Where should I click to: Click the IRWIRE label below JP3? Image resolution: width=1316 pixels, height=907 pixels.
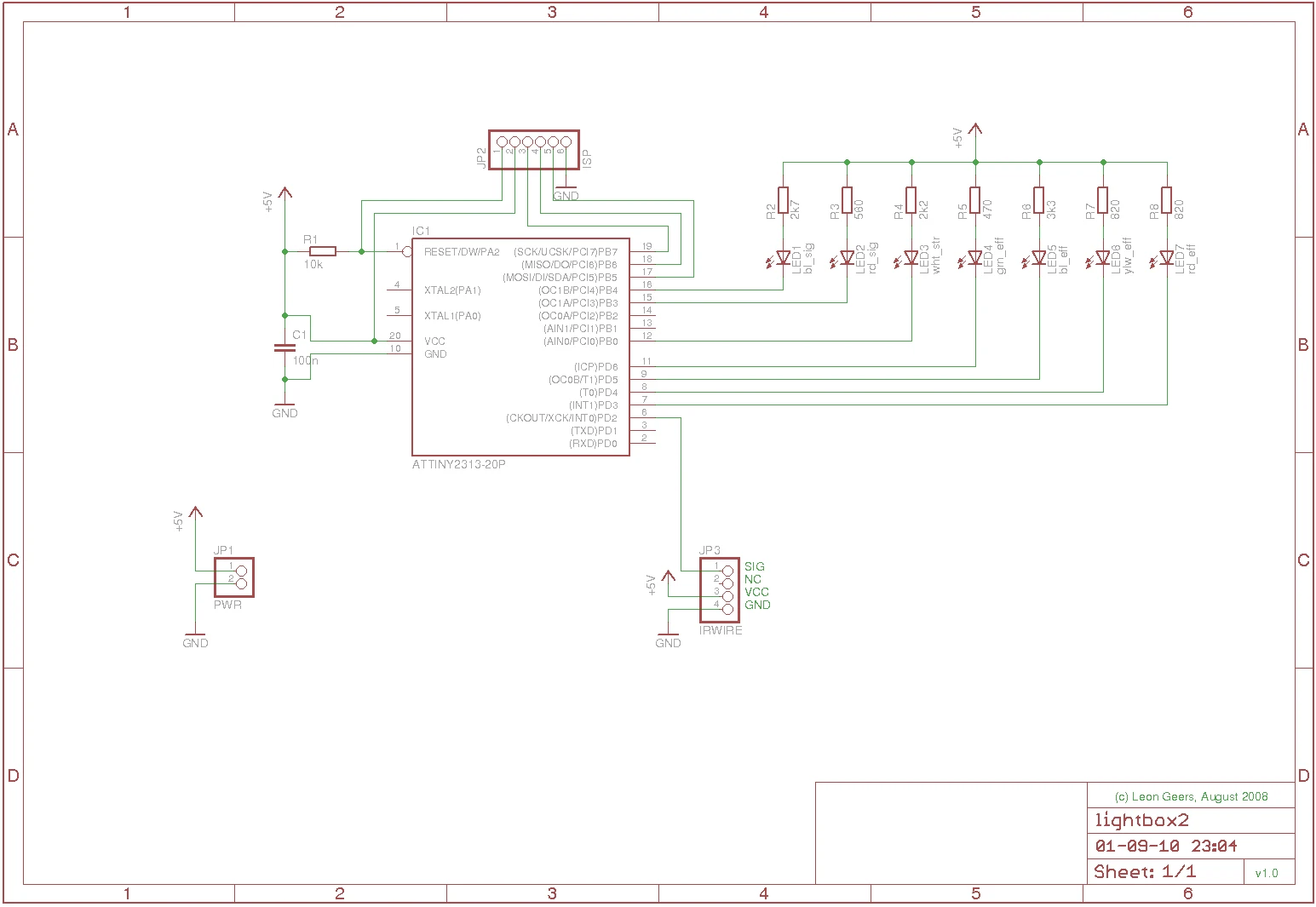click(721, 631)
